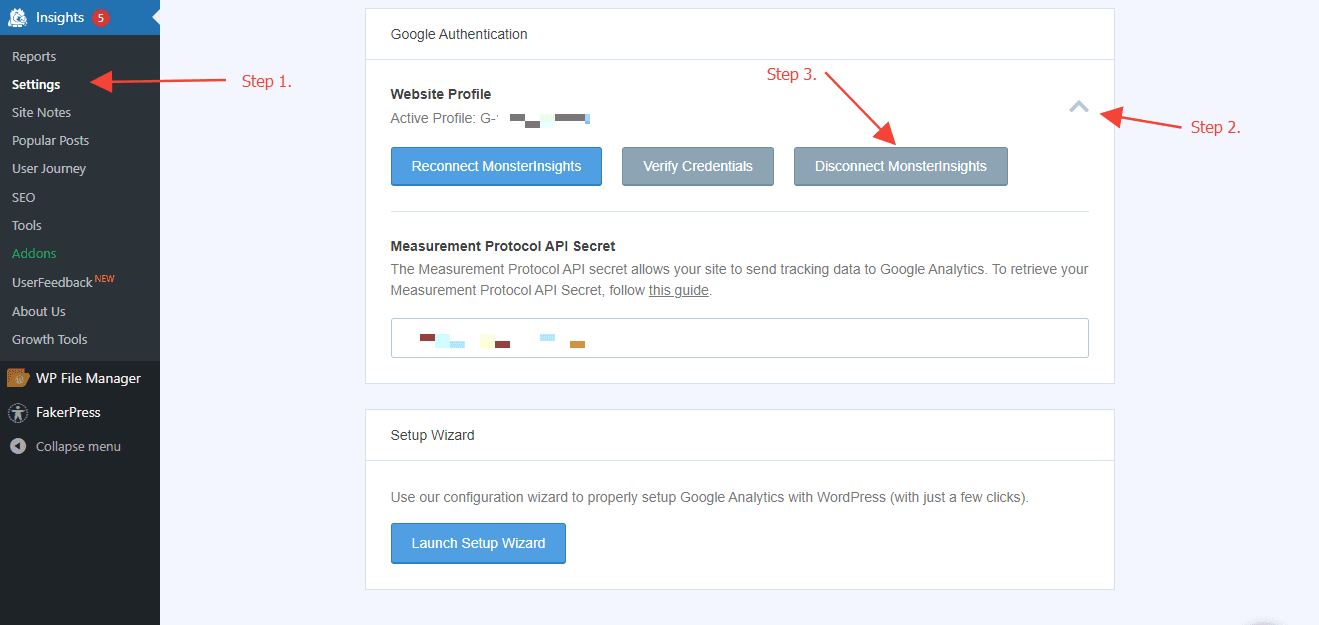The height and width of the screenshot is (625, 1319).
Task: Open Site Notes in the sidebar
Action: tap(41, 113)
